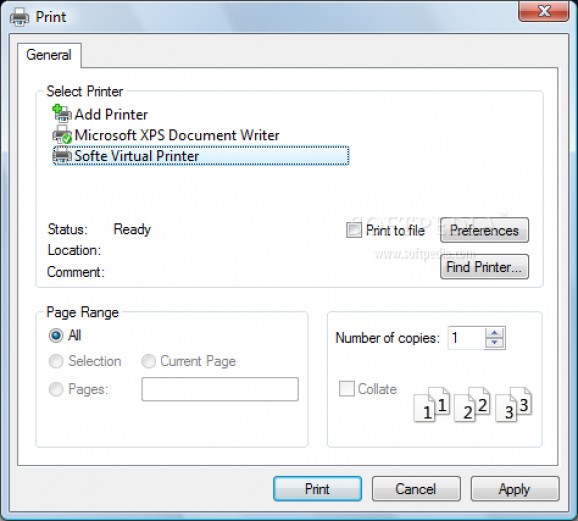This screenshot has height=521, width=578.
Task: Choose the Current Page radio button
Action: pyautogui.click(x=148, y=361)
